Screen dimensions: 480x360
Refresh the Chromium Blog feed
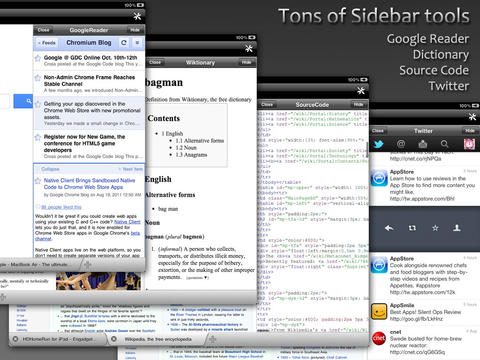124,43
